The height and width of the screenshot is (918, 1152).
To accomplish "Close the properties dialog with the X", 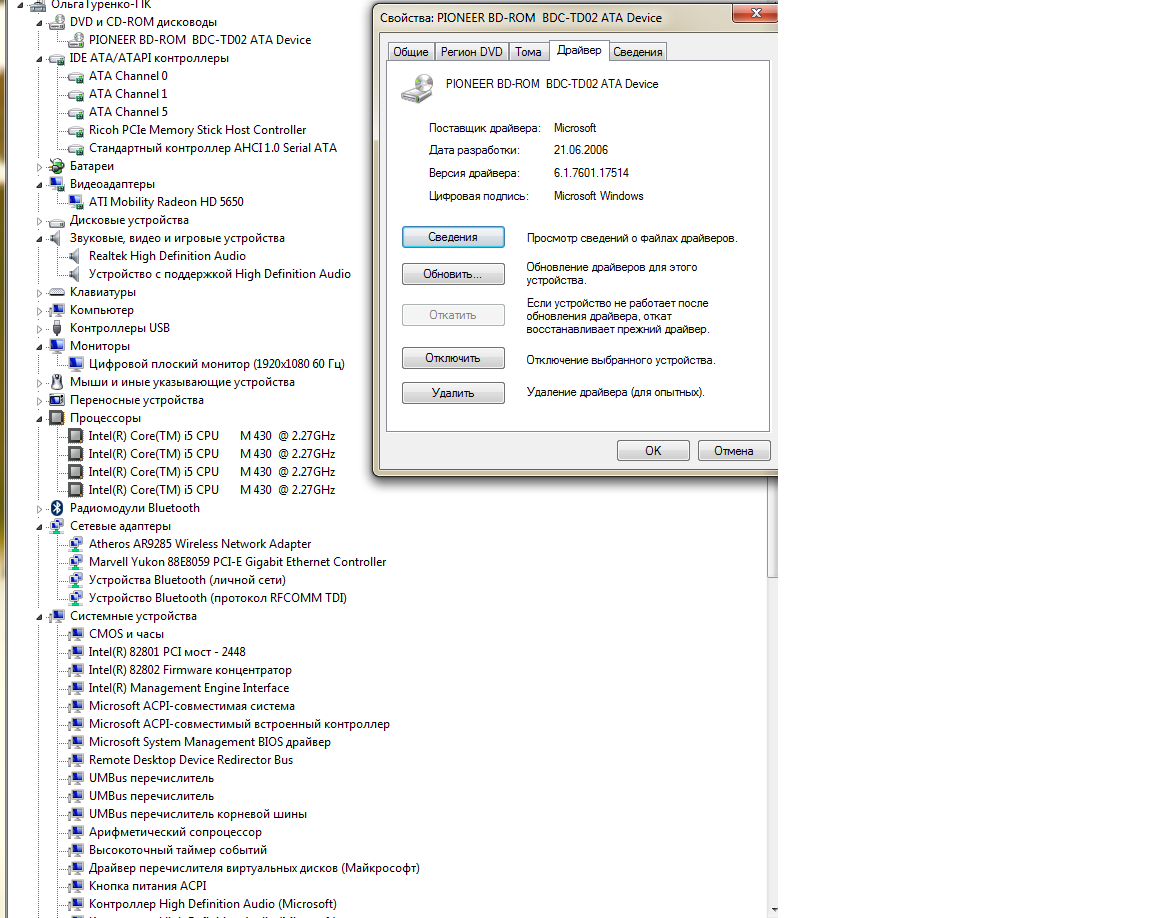I will tap(756, 13).
